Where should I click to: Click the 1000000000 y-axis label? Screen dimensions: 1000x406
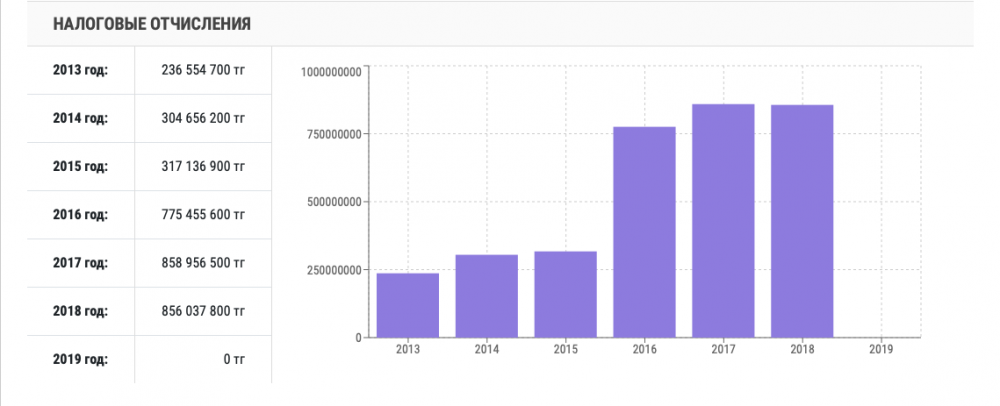pyautogui.click(x=331, y=70)
